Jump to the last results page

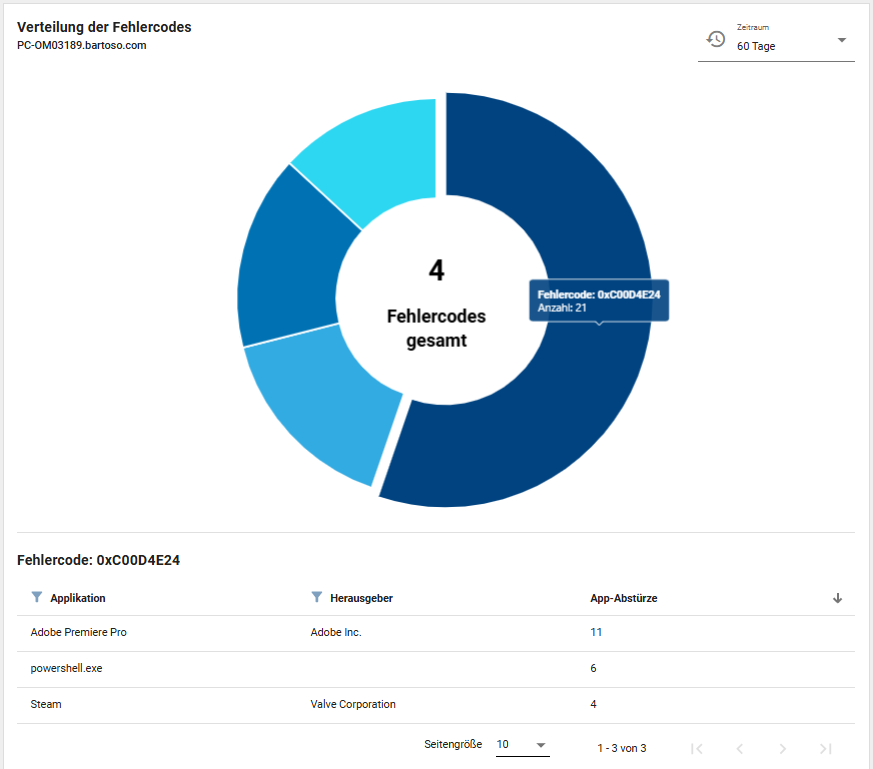[826, 748]
